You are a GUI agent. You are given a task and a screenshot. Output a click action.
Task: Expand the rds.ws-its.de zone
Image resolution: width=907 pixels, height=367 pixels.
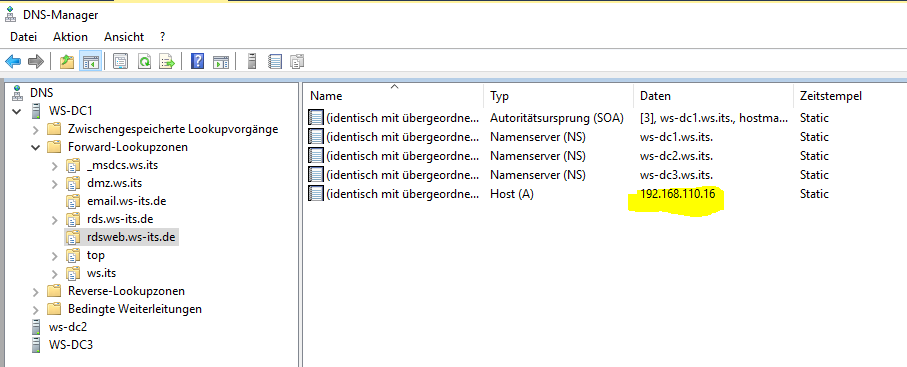coord(54,219)
